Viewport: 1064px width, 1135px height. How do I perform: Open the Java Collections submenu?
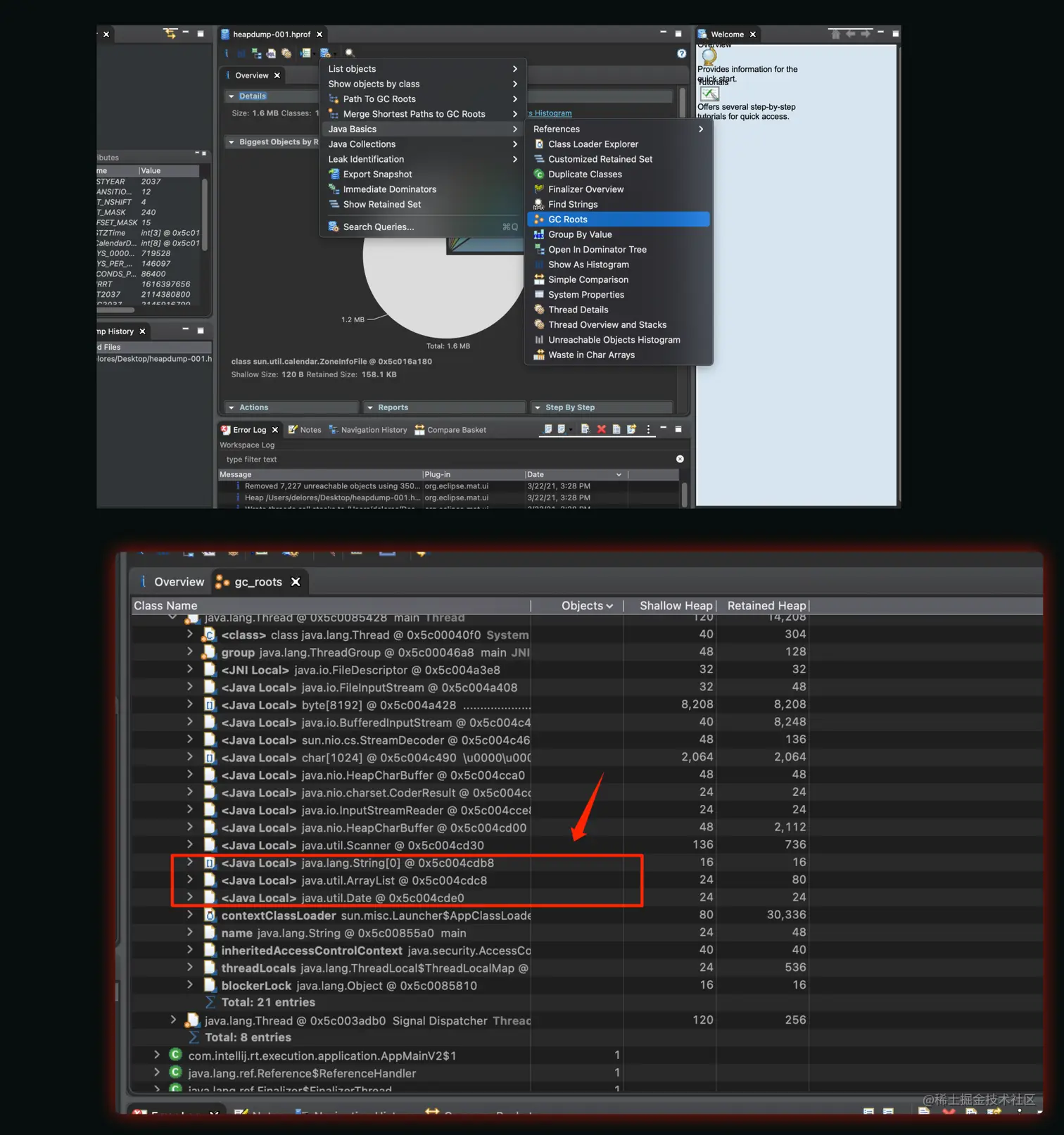tap(422, 144)
